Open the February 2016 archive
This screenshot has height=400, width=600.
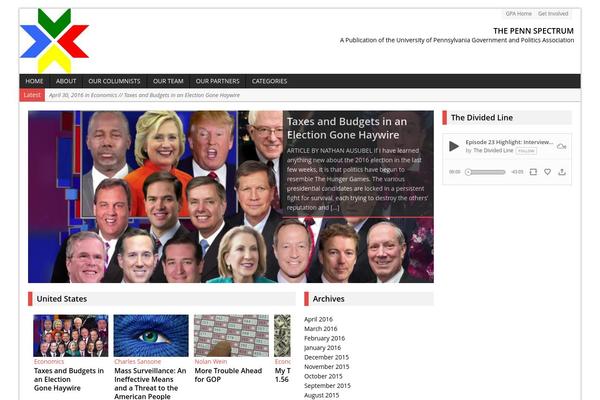[x=324, y=338]
